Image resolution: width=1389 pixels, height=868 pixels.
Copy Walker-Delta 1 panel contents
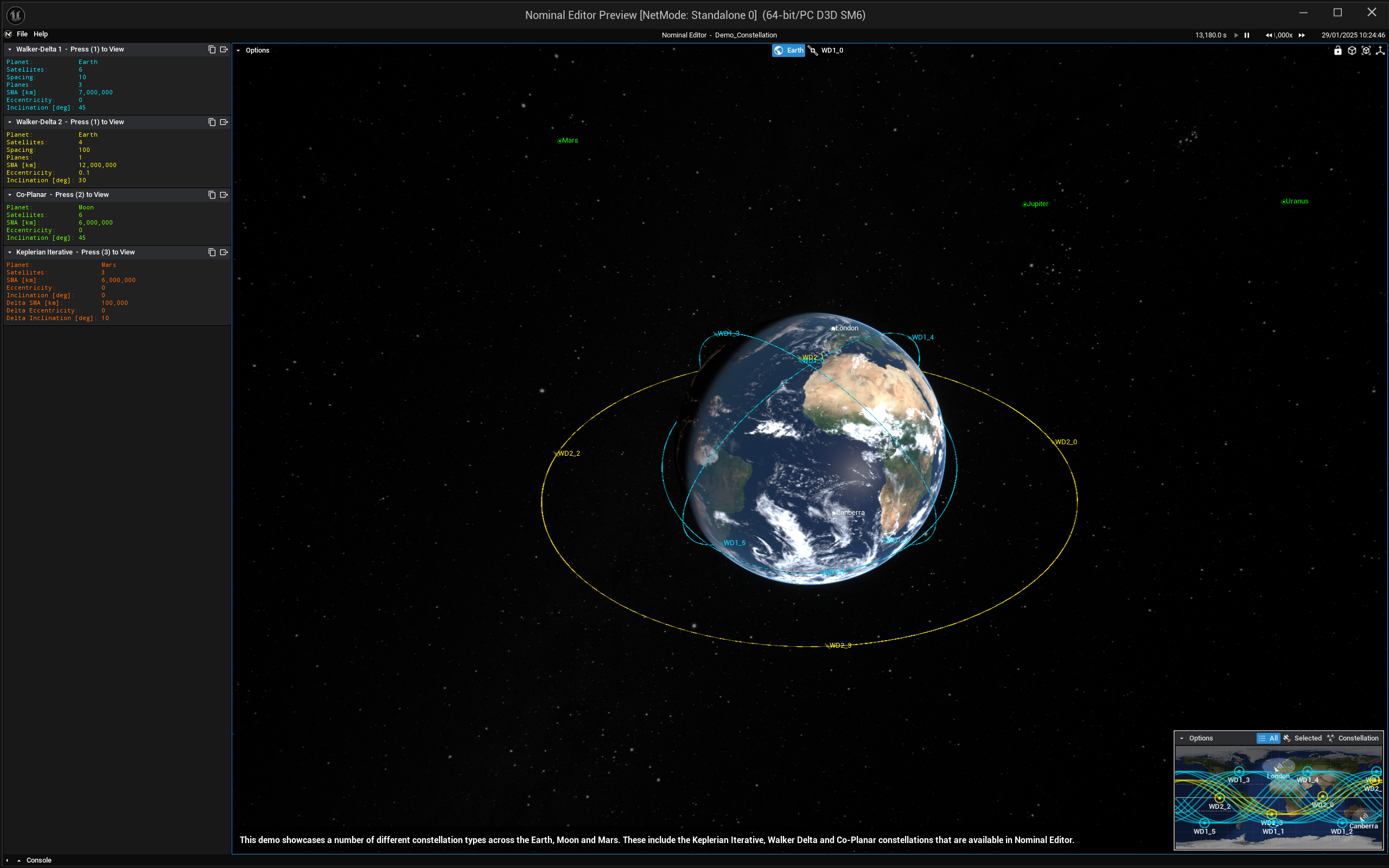pos(212,49)
